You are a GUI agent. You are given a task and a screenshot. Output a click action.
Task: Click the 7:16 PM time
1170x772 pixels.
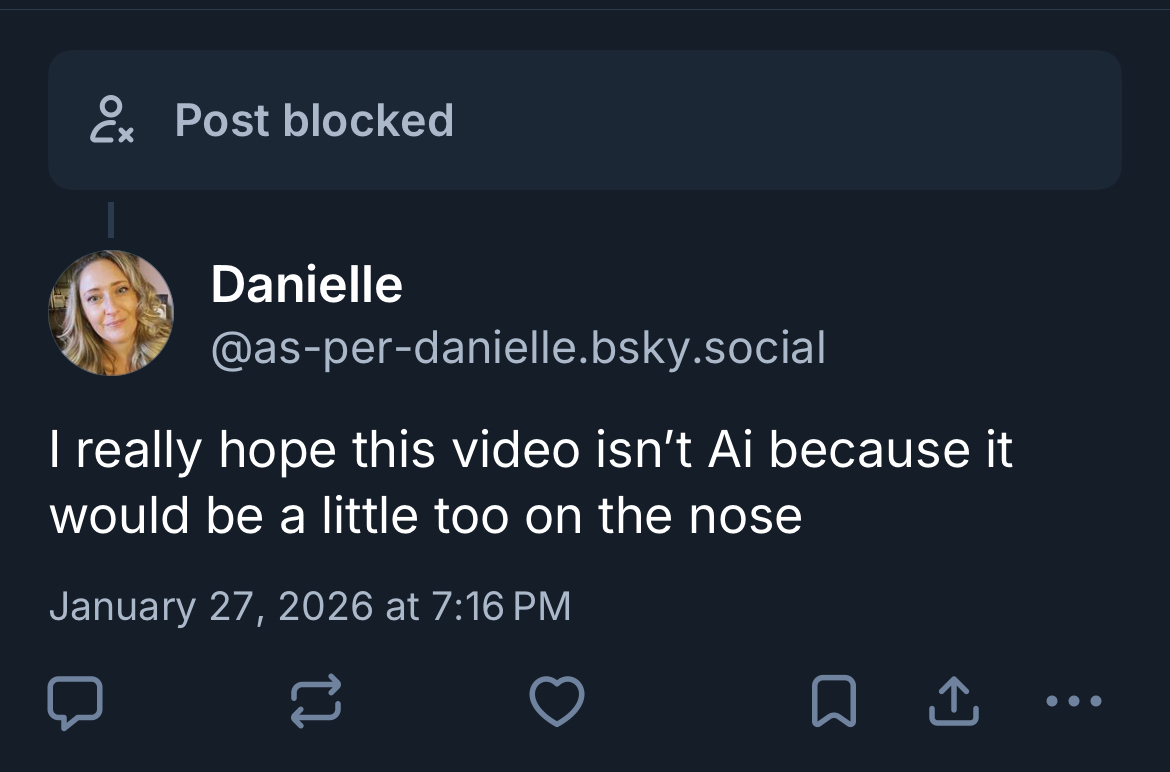tap(501, 607)
